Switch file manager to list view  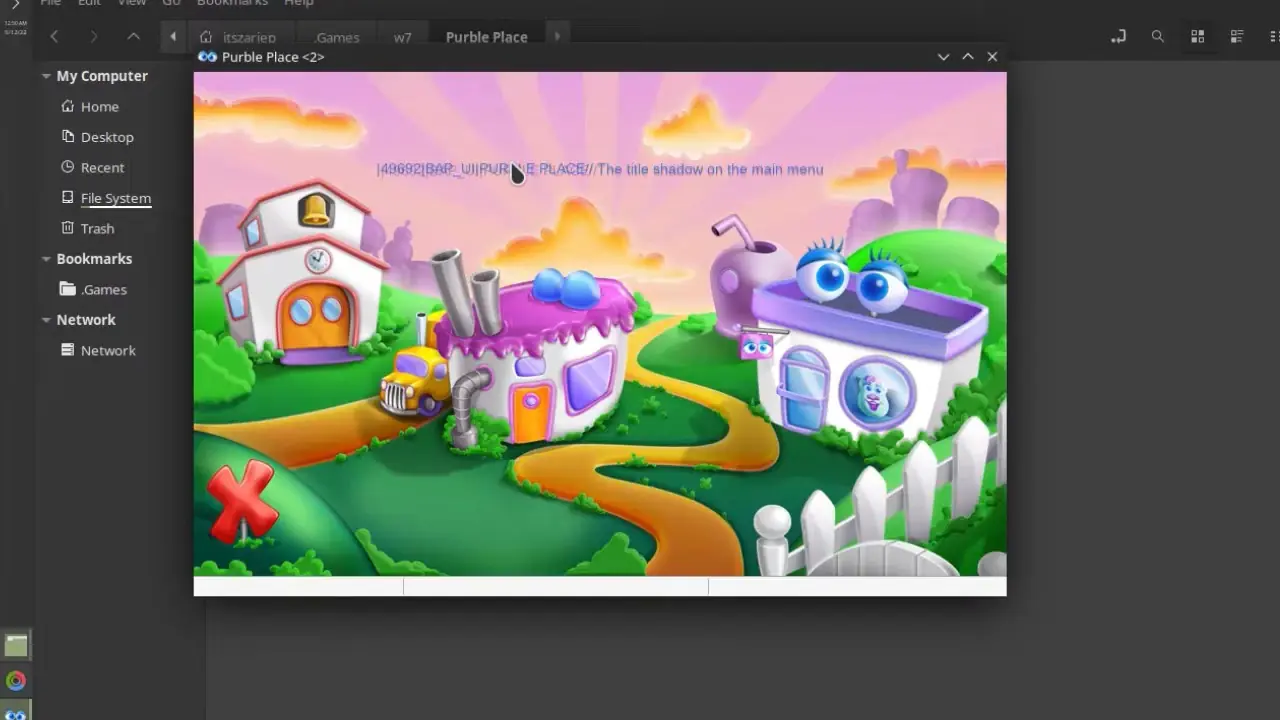tap(1237, 37)
